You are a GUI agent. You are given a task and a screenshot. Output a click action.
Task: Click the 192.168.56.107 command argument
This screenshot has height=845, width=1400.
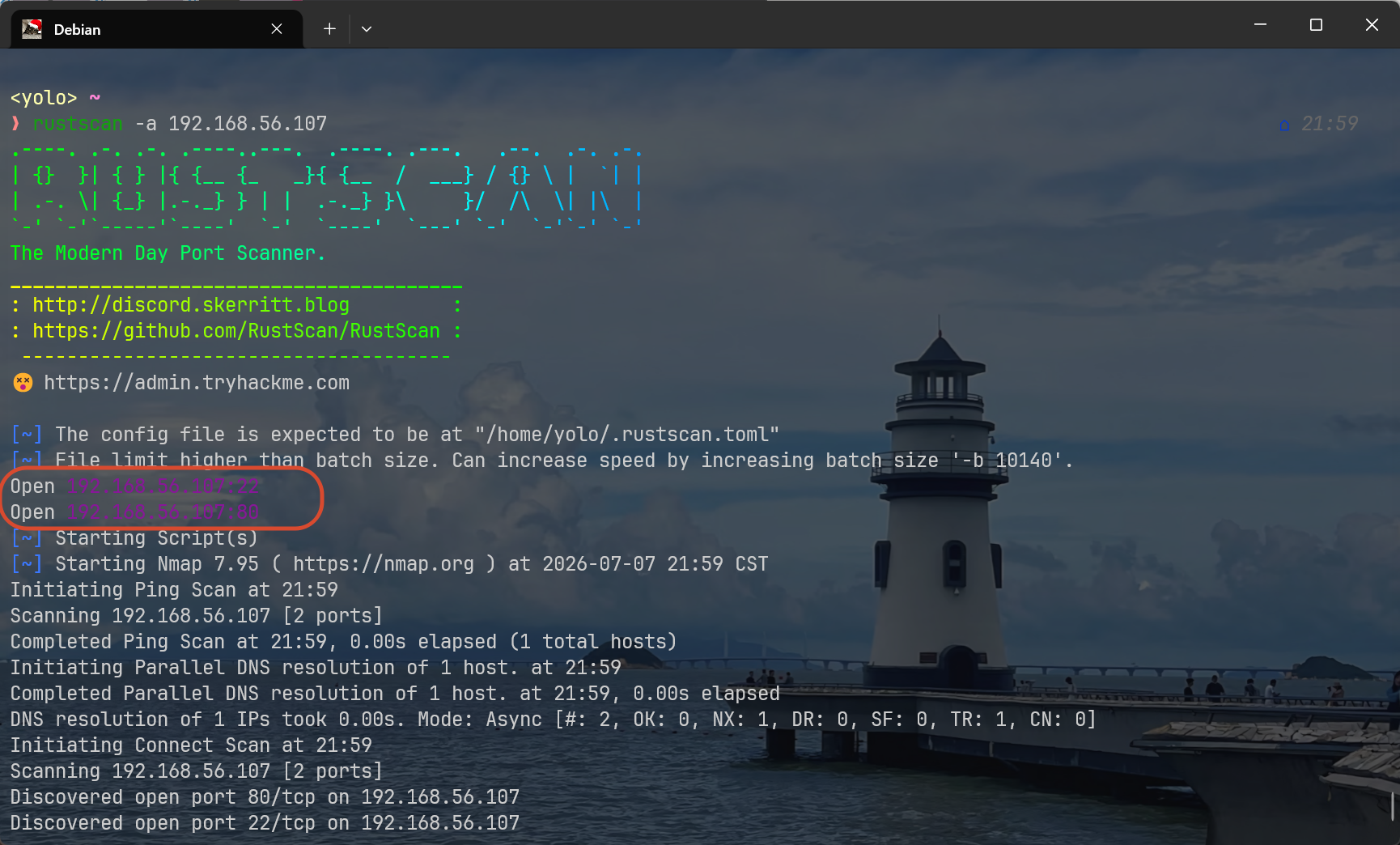[248, 124]
